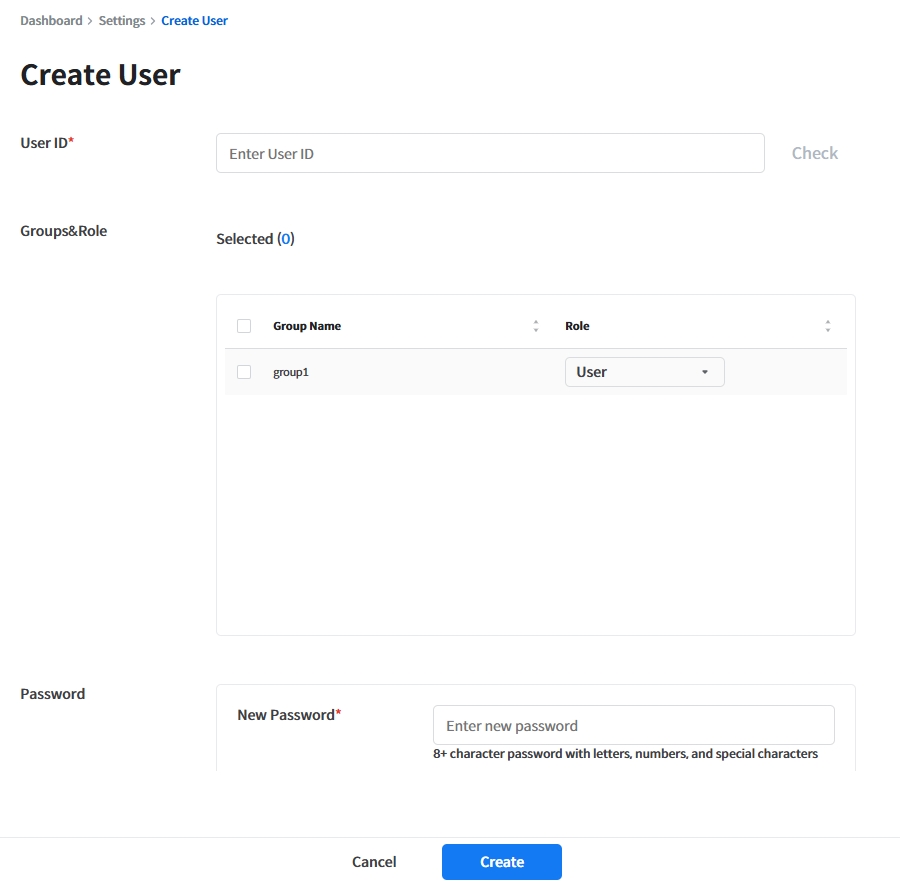Select the group1 row checkbox
The width and height of the screenshot is (900, 883).
coord(244,372)
